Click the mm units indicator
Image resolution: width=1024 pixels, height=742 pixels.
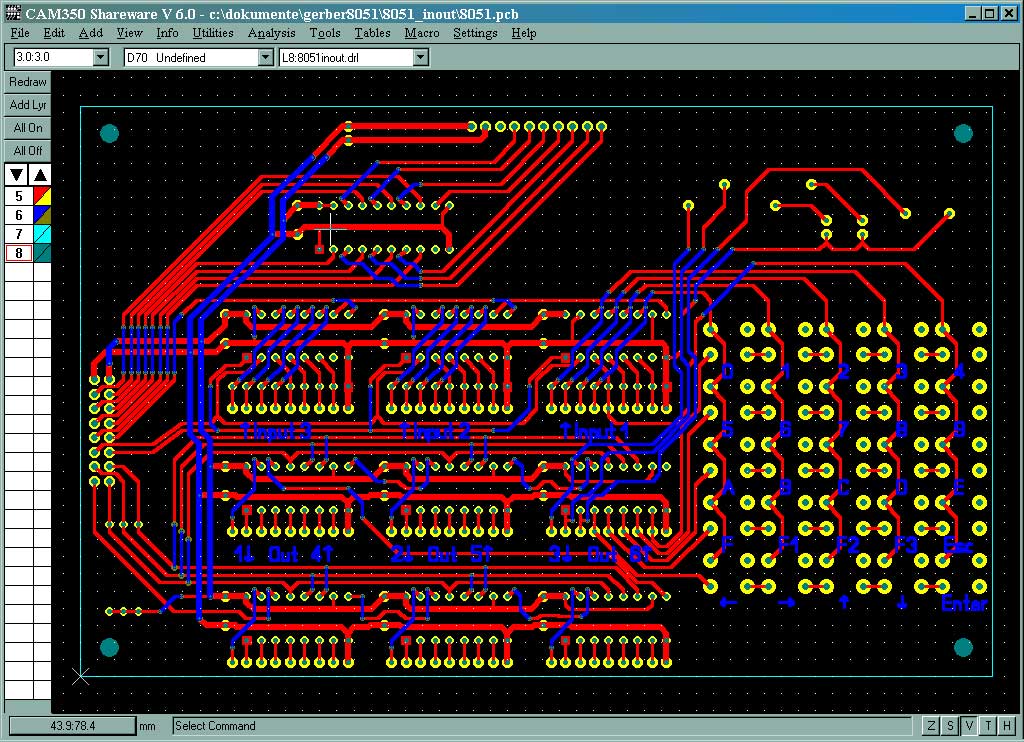click(148, 726)
